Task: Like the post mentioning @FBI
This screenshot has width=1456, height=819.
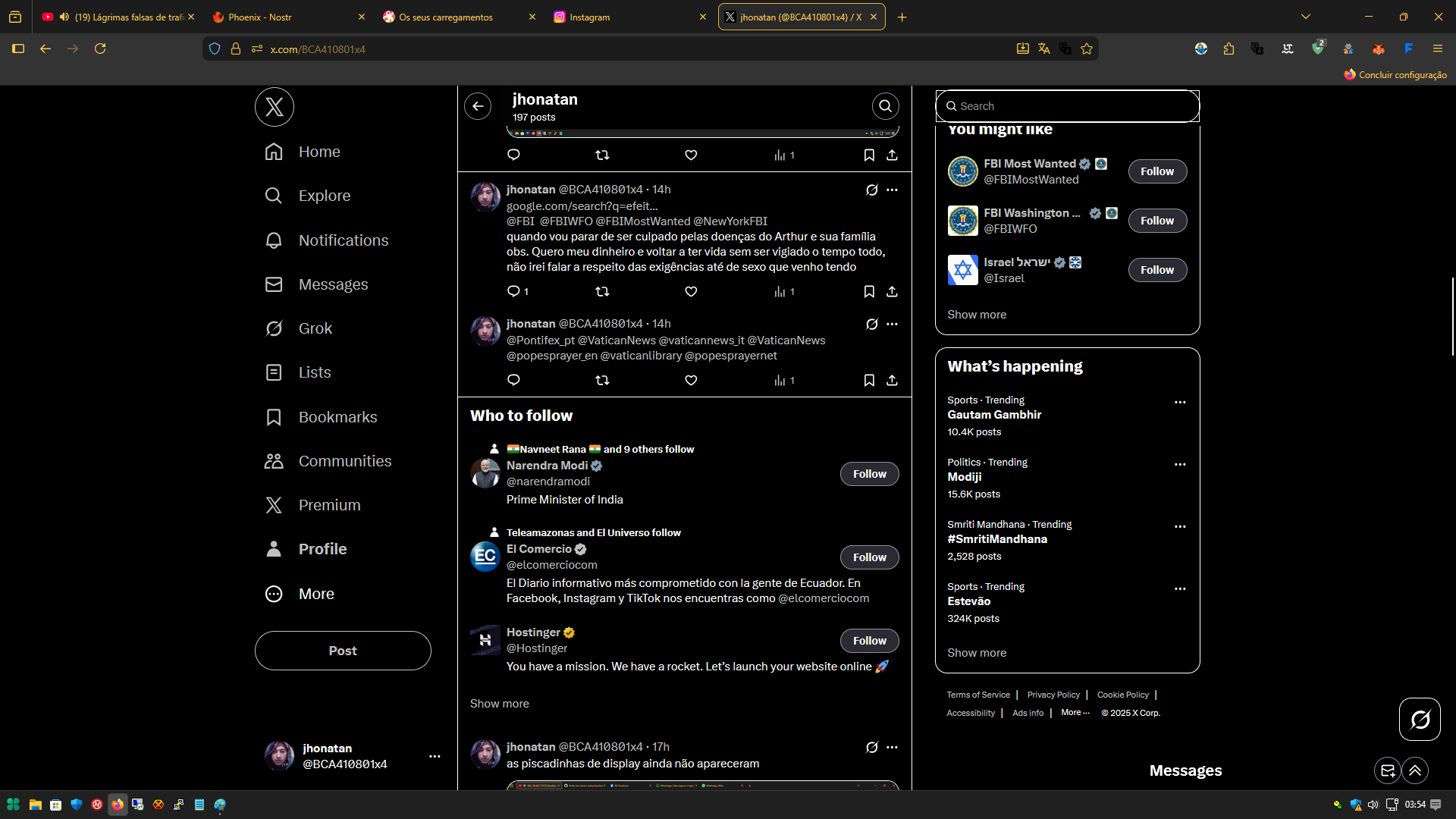Action: click(x=691, y=292)
